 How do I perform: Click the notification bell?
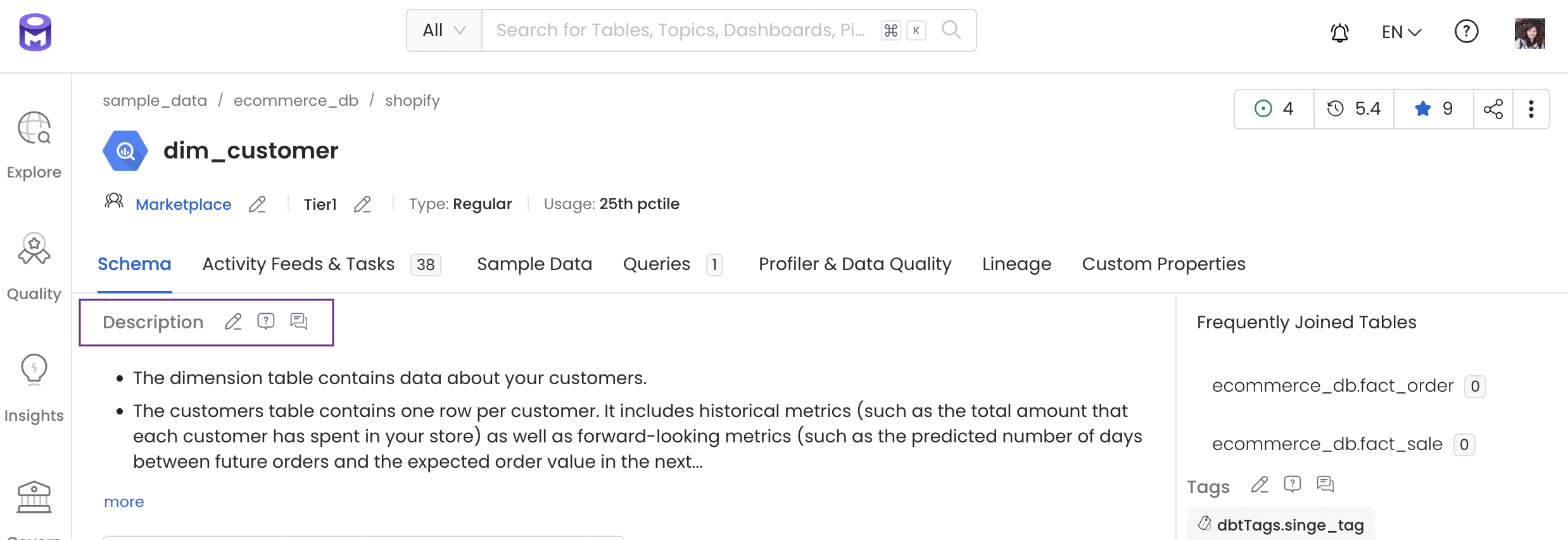pos(1338,32)
